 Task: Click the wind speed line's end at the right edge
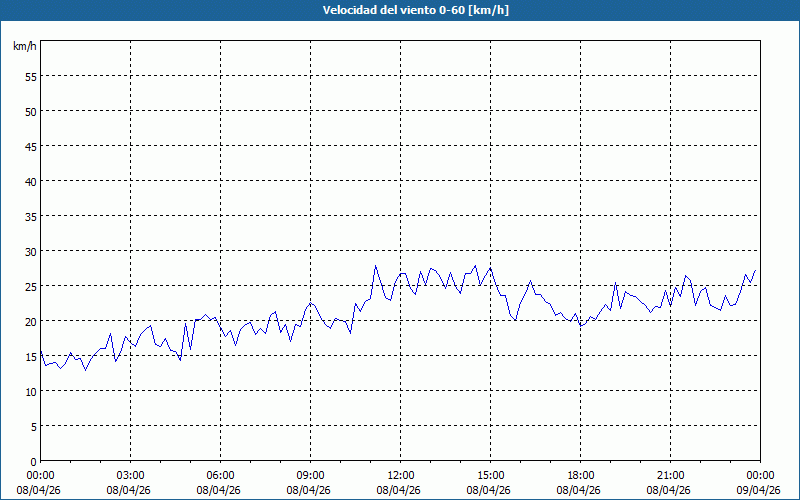tap(756, 270)
